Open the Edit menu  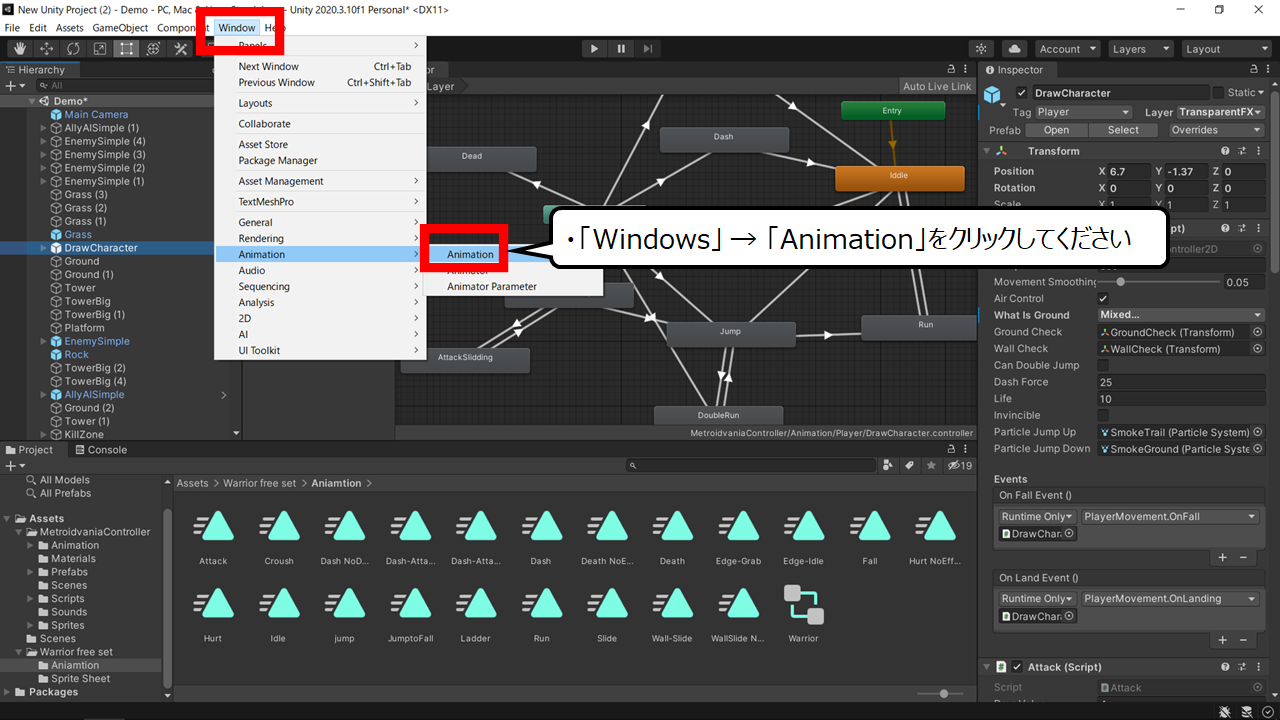click(x=38, y=28)
